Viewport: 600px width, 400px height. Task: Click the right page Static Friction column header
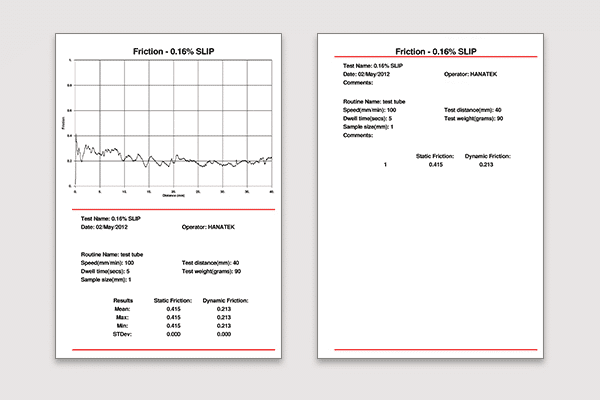coord(435,156)
